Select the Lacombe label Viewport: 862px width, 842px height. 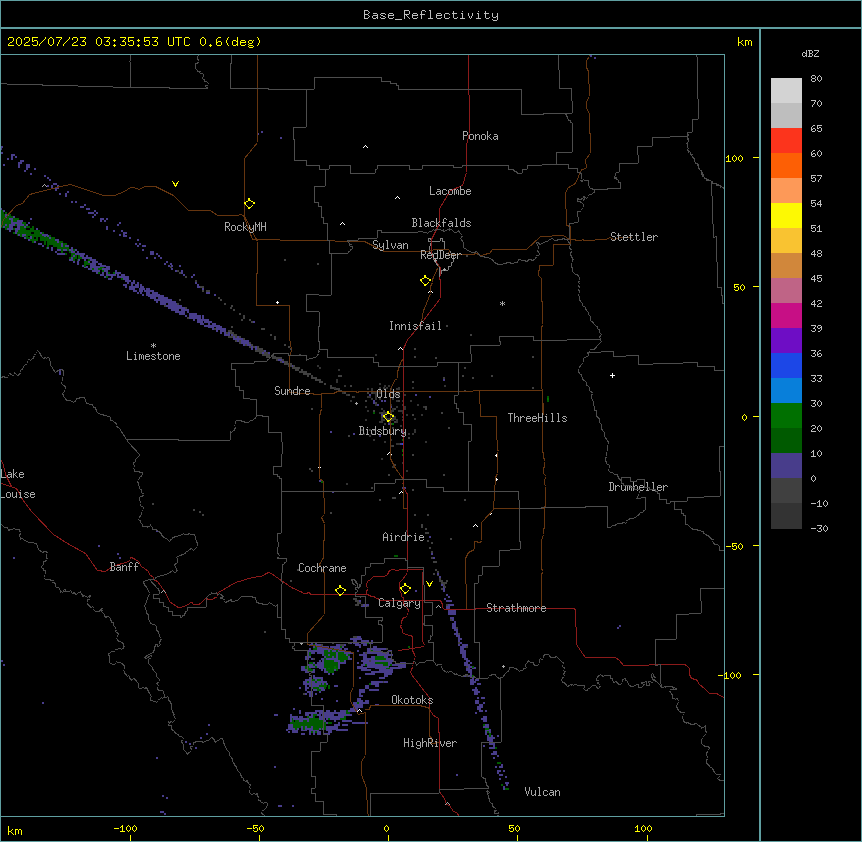click(450, 191)
